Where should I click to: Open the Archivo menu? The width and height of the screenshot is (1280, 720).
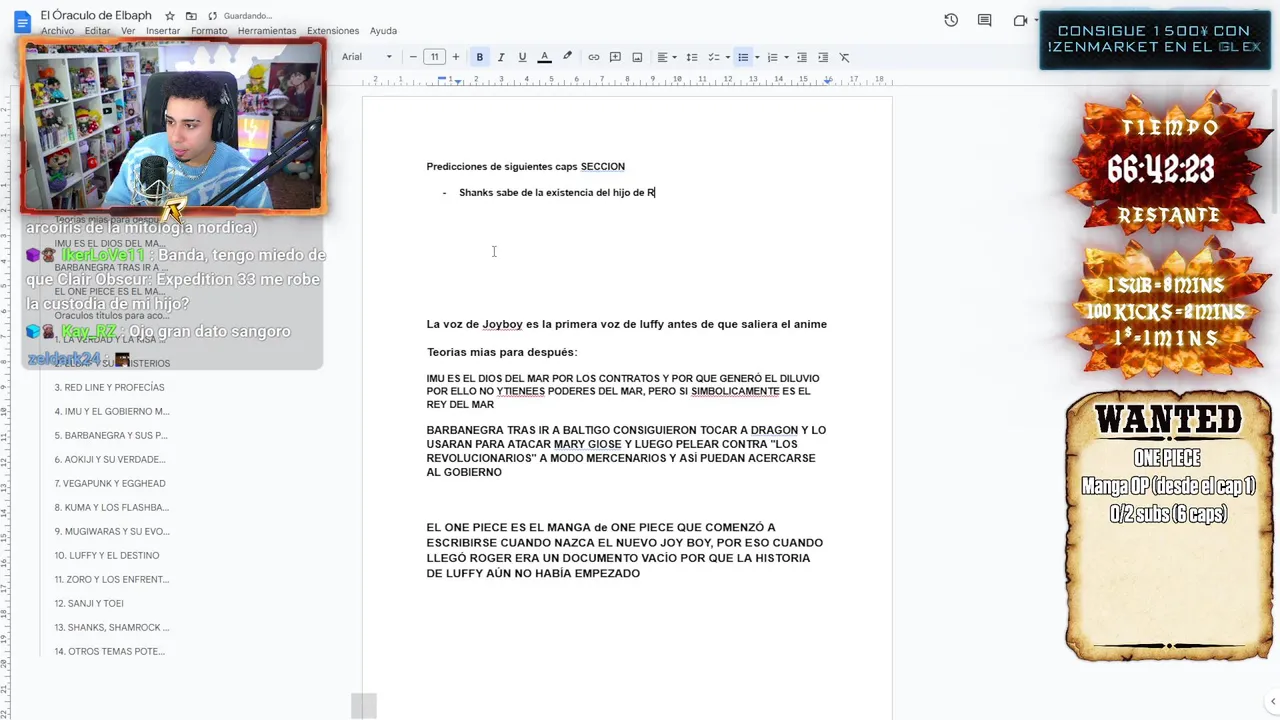click(57, 31)
